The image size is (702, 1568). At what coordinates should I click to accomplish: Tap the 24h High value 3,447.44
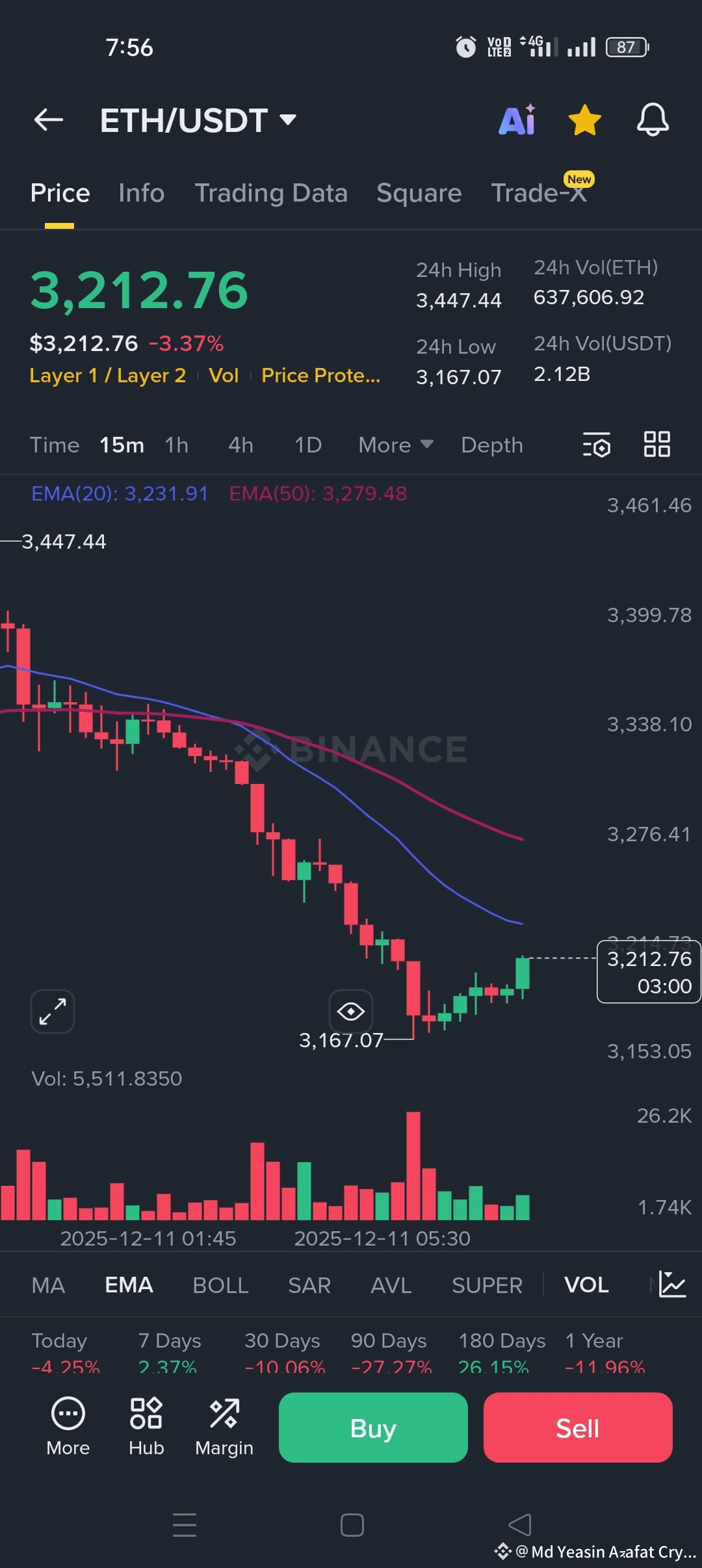tap(459, 300)
